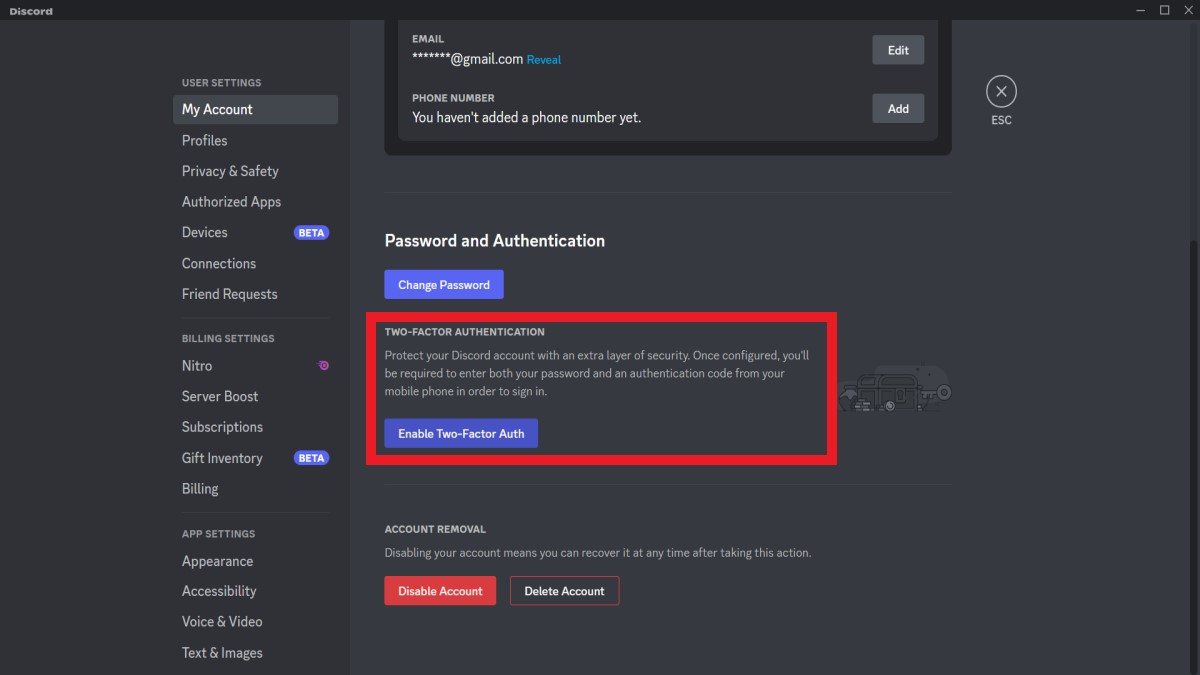Reveal the hidden email address
The image size is (1200, 675).
point(543,59)
